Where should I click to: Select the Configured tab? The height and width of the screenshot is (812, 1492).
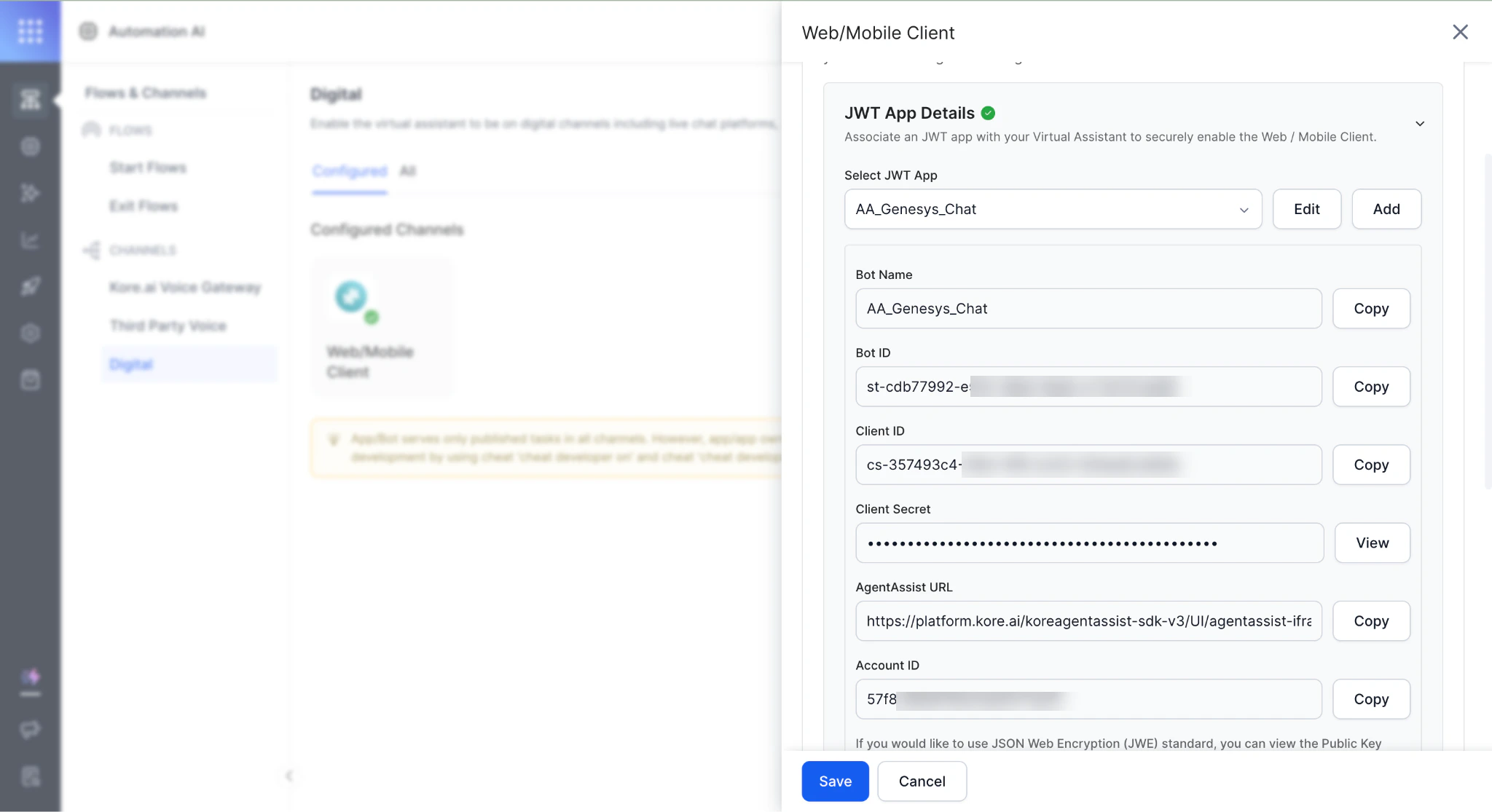click(349, 171)
